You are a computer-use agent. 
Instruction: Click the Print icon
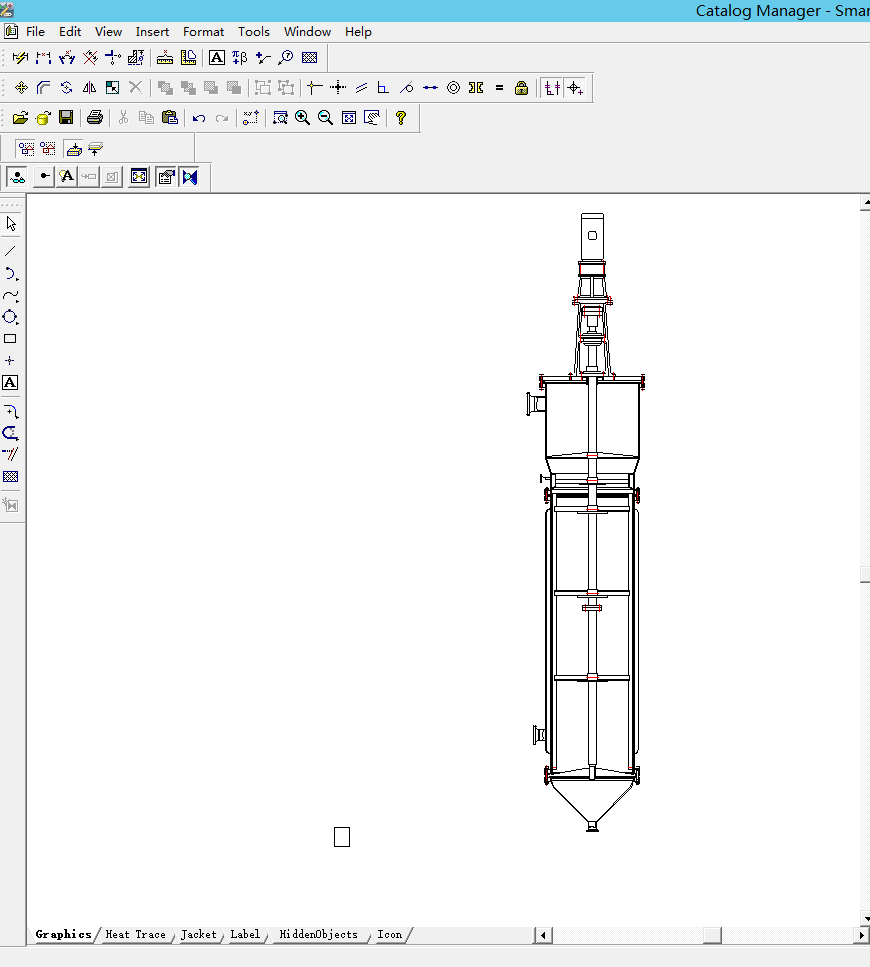coord(94,118)
